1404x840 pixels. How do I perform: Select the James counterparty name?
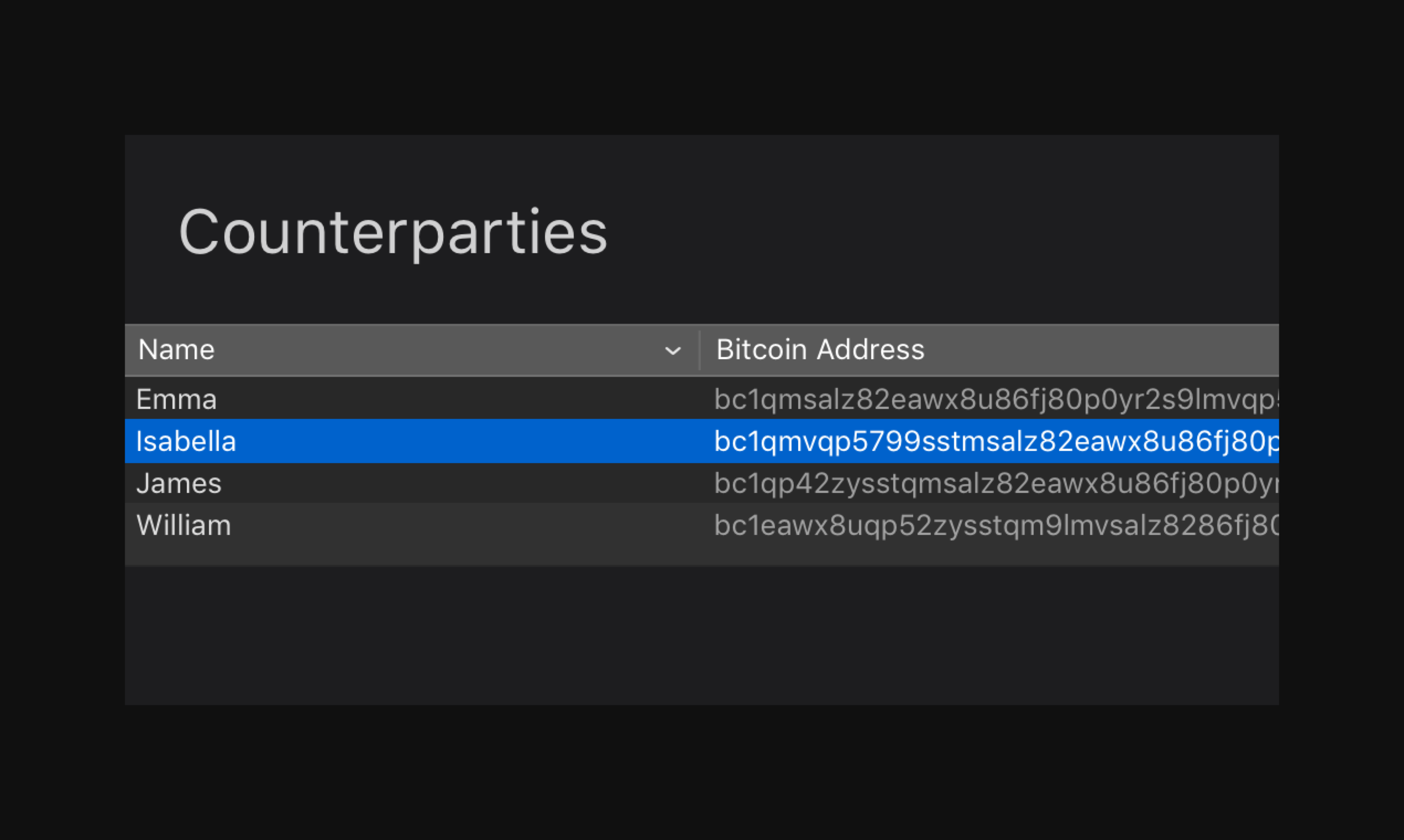tap(179, 484)
